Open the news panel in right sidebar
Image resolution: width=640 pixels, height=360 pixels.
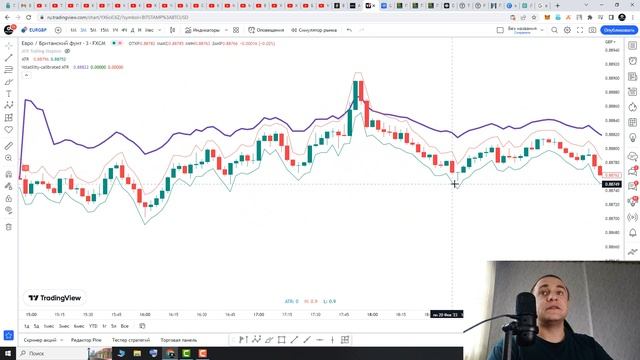(x=632, y=76)
